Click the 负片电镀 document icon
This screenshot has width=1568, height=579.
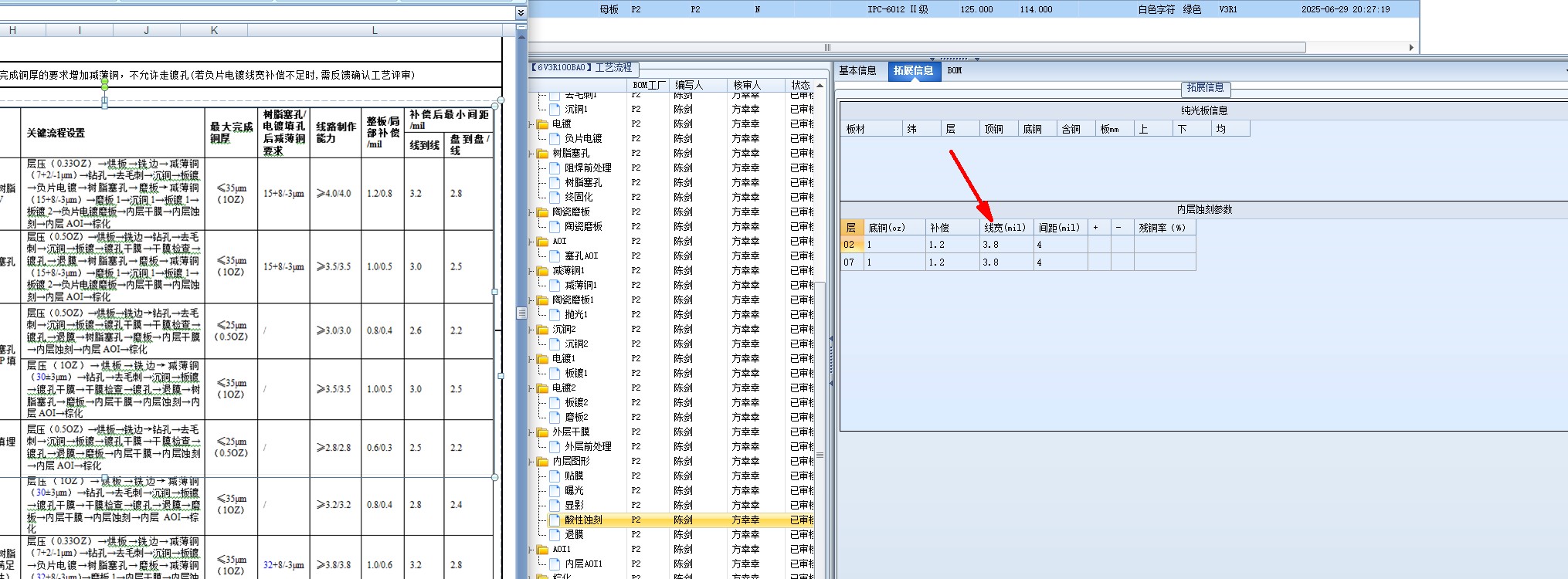click(555, 138)
